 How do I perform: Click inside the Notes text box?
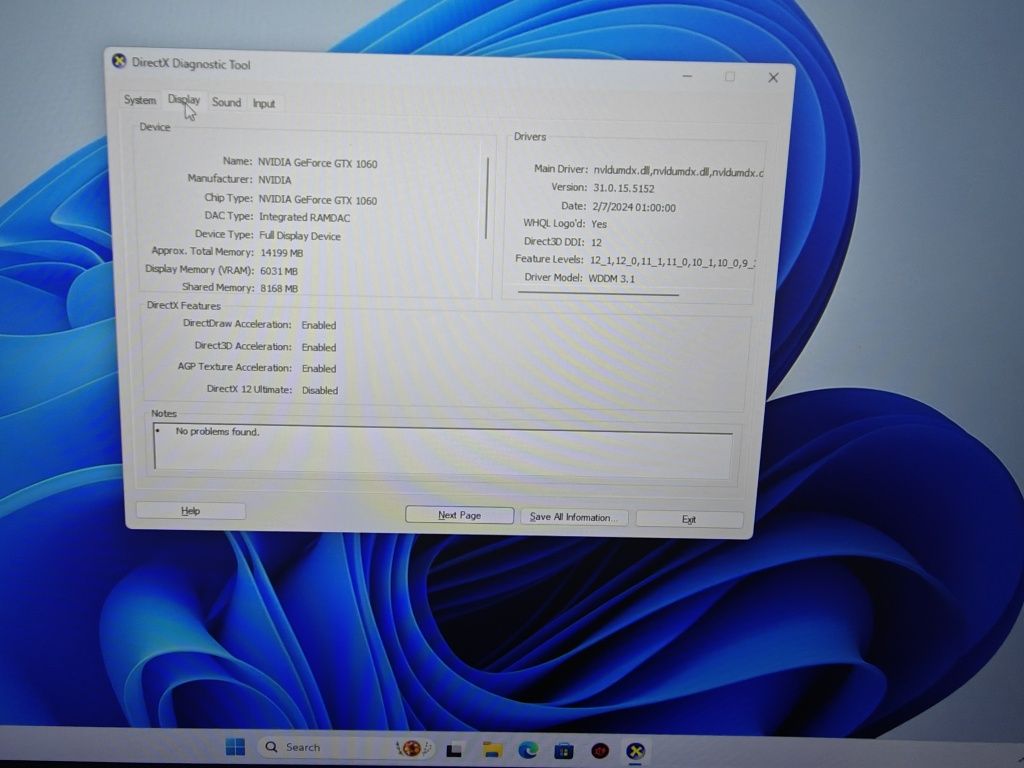coord(443,449)
